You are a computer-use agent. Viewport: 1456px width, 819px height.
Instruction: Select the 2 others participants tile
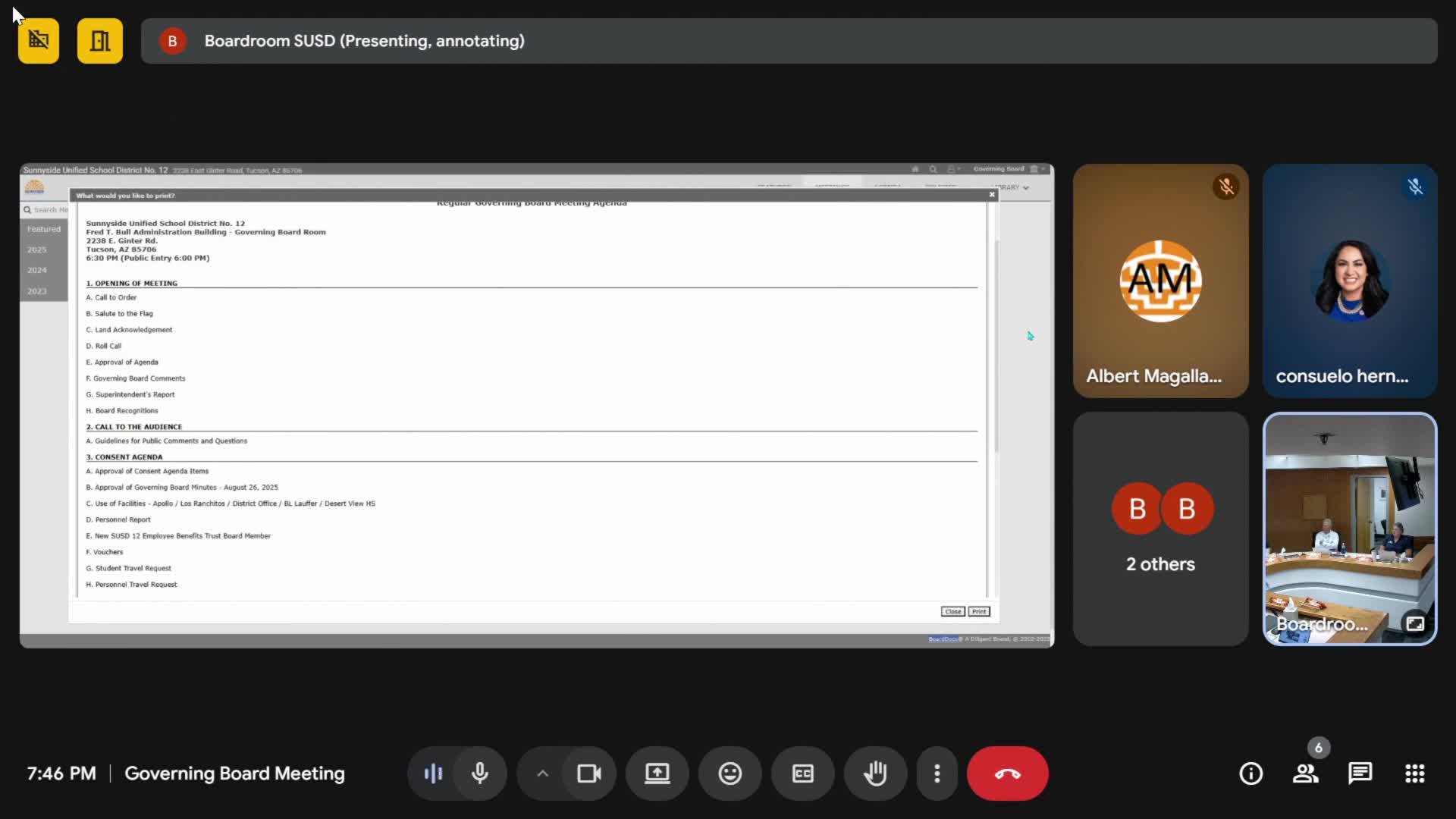click(1160, 529)
